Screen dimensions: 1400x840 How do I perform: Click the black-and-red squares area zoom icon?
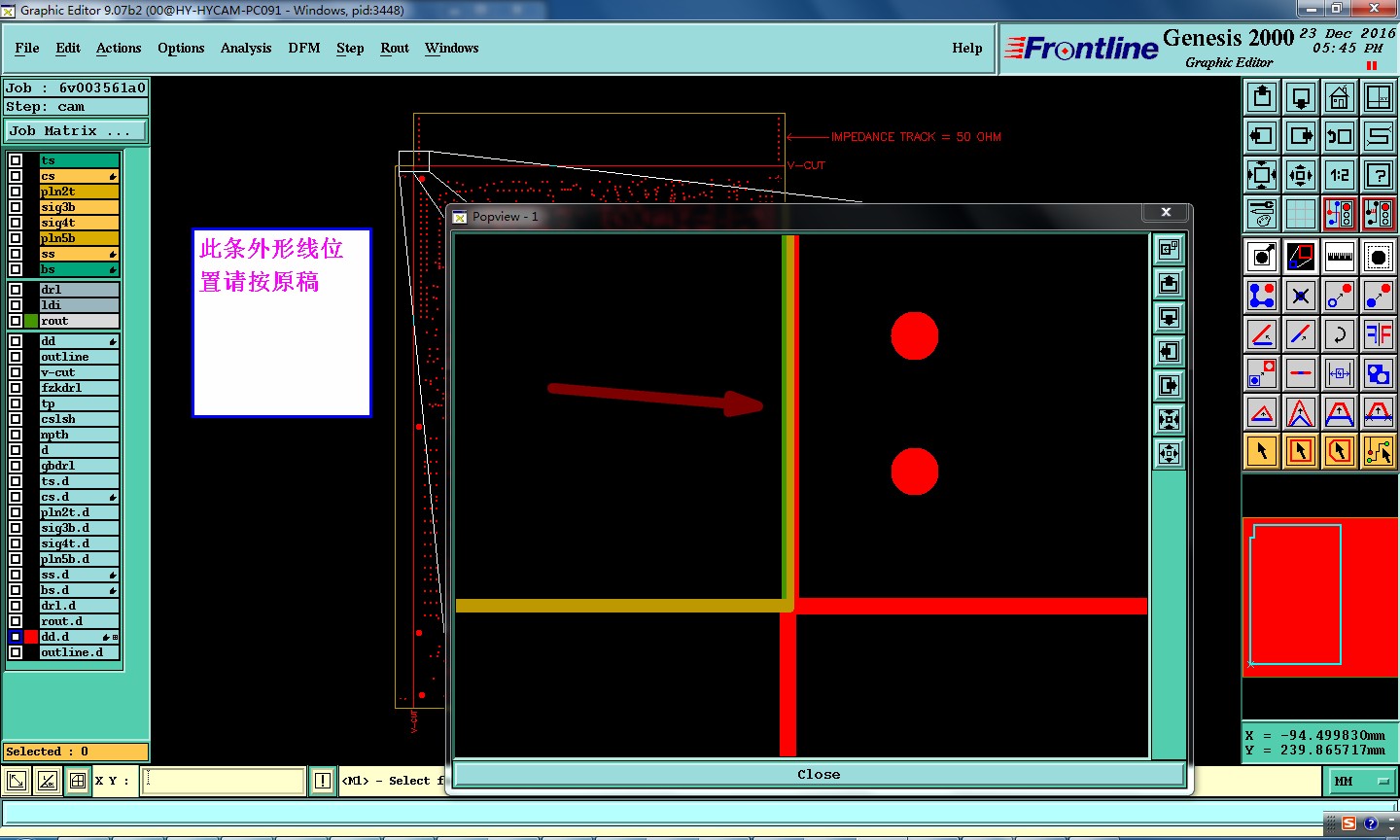[x=1301, y=257]
